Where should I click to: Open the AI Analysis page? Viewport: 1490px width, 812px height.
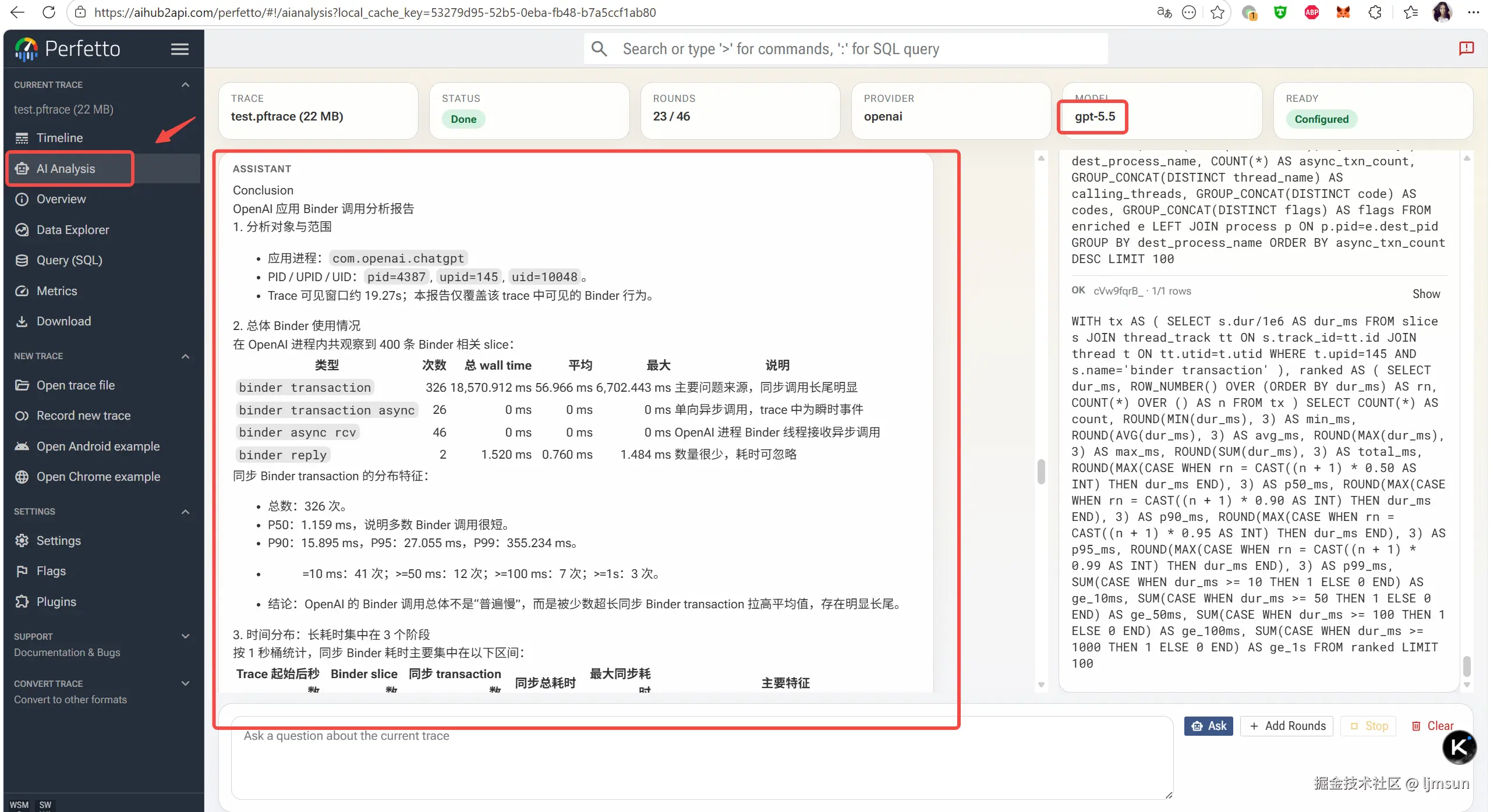(65, 169)
